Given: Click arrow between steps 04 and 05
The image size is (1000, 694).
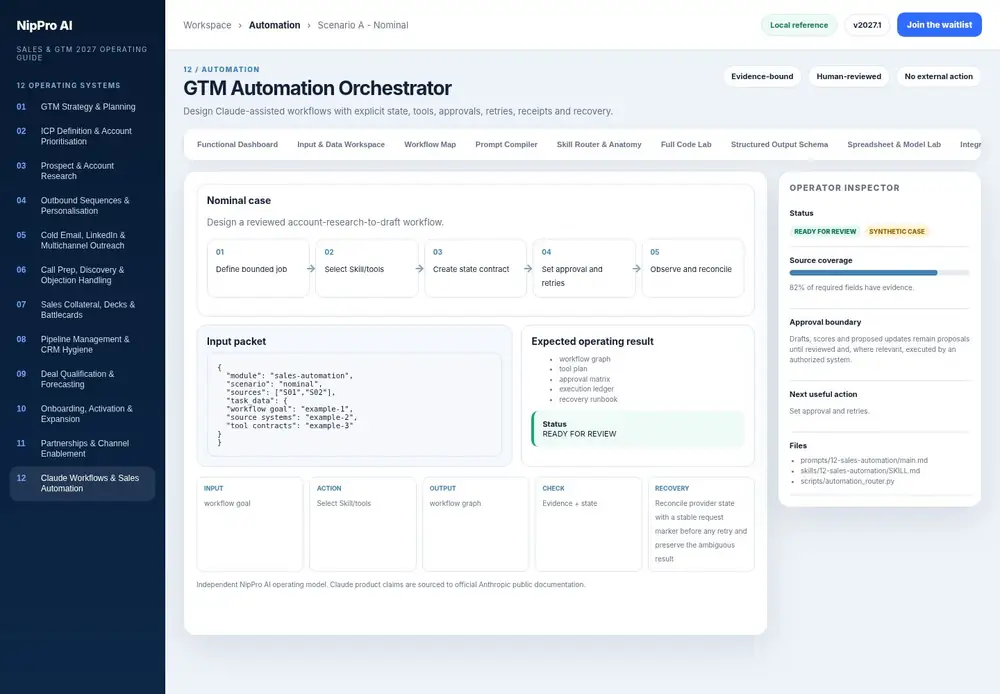Looking at the screenshot, I should coord(636,269).
